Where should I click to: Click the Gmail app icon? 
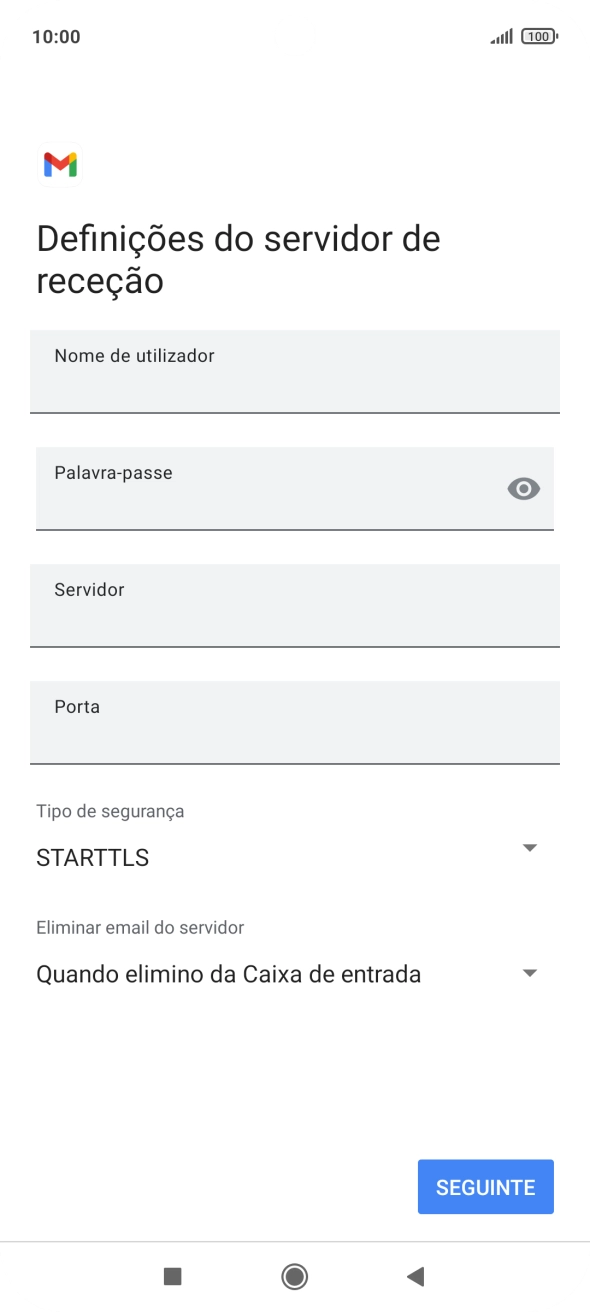(x=59, y=164)
